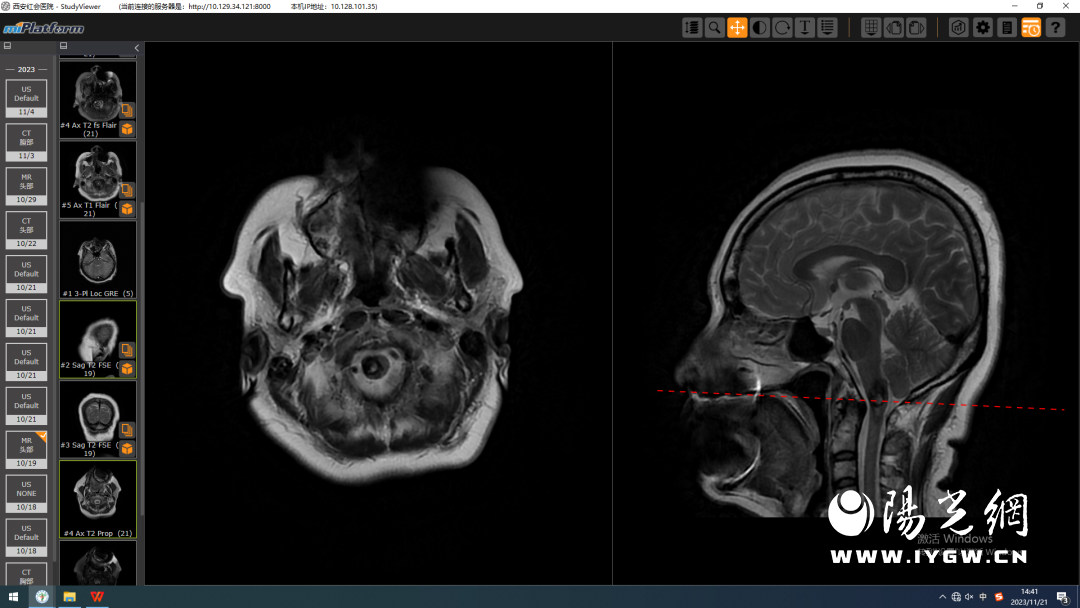
Task: Click the muted volume tray icon
Action: (969, 597)
